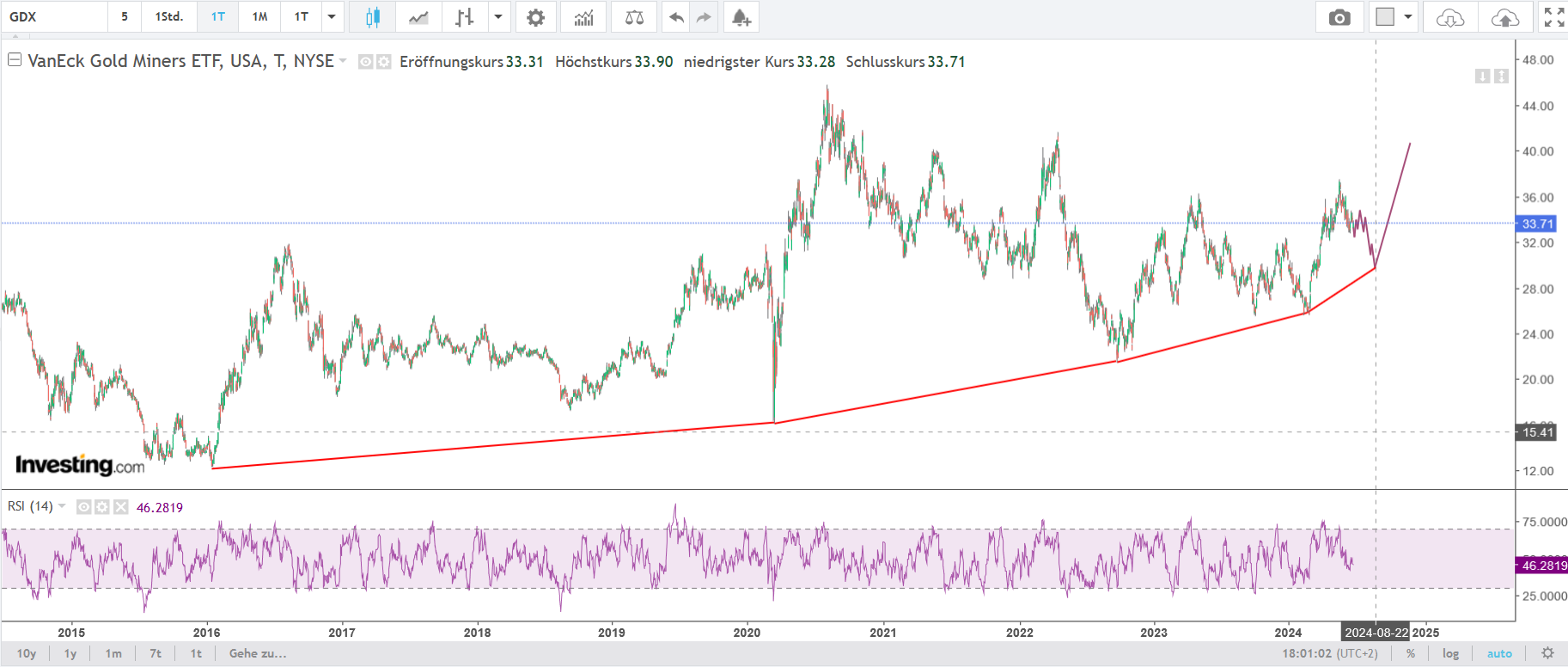The width and height of the screenshot is (1568, 667).
Task: Create a price alert with bell icon
Action: (x=741, y=17)
